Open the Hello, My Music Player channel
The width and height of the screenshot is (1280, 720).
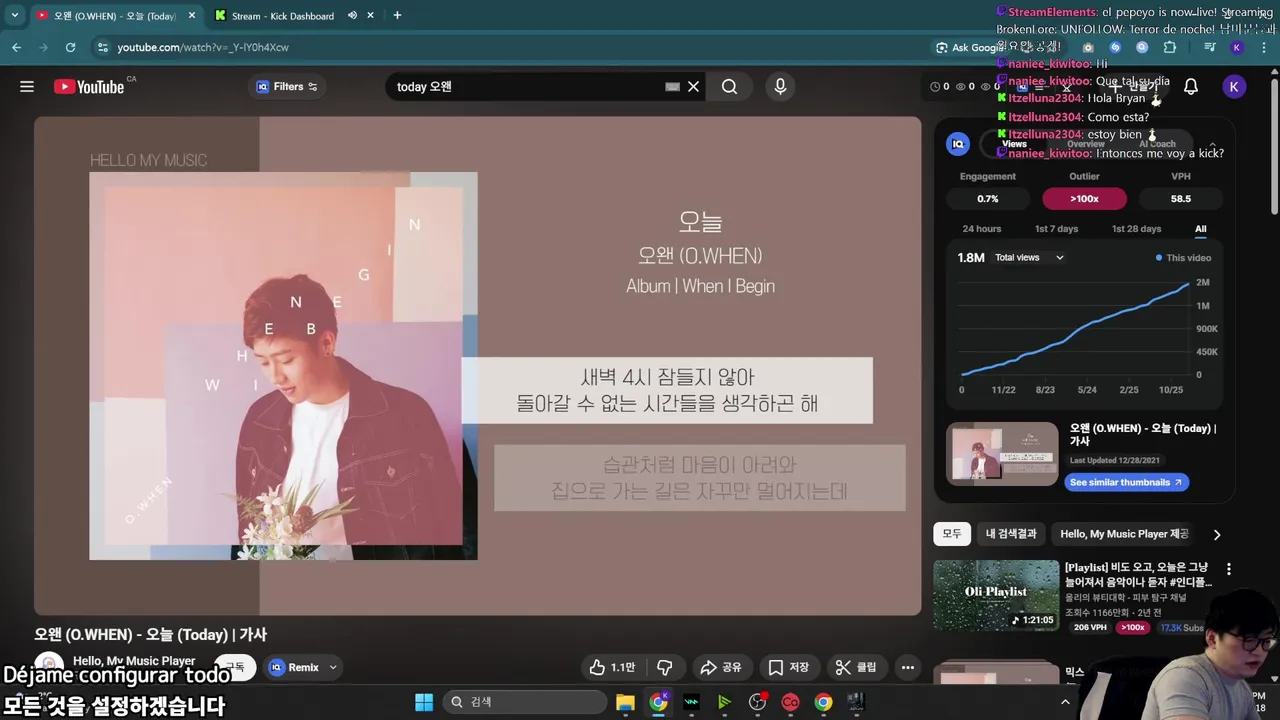tap(134, 661)
